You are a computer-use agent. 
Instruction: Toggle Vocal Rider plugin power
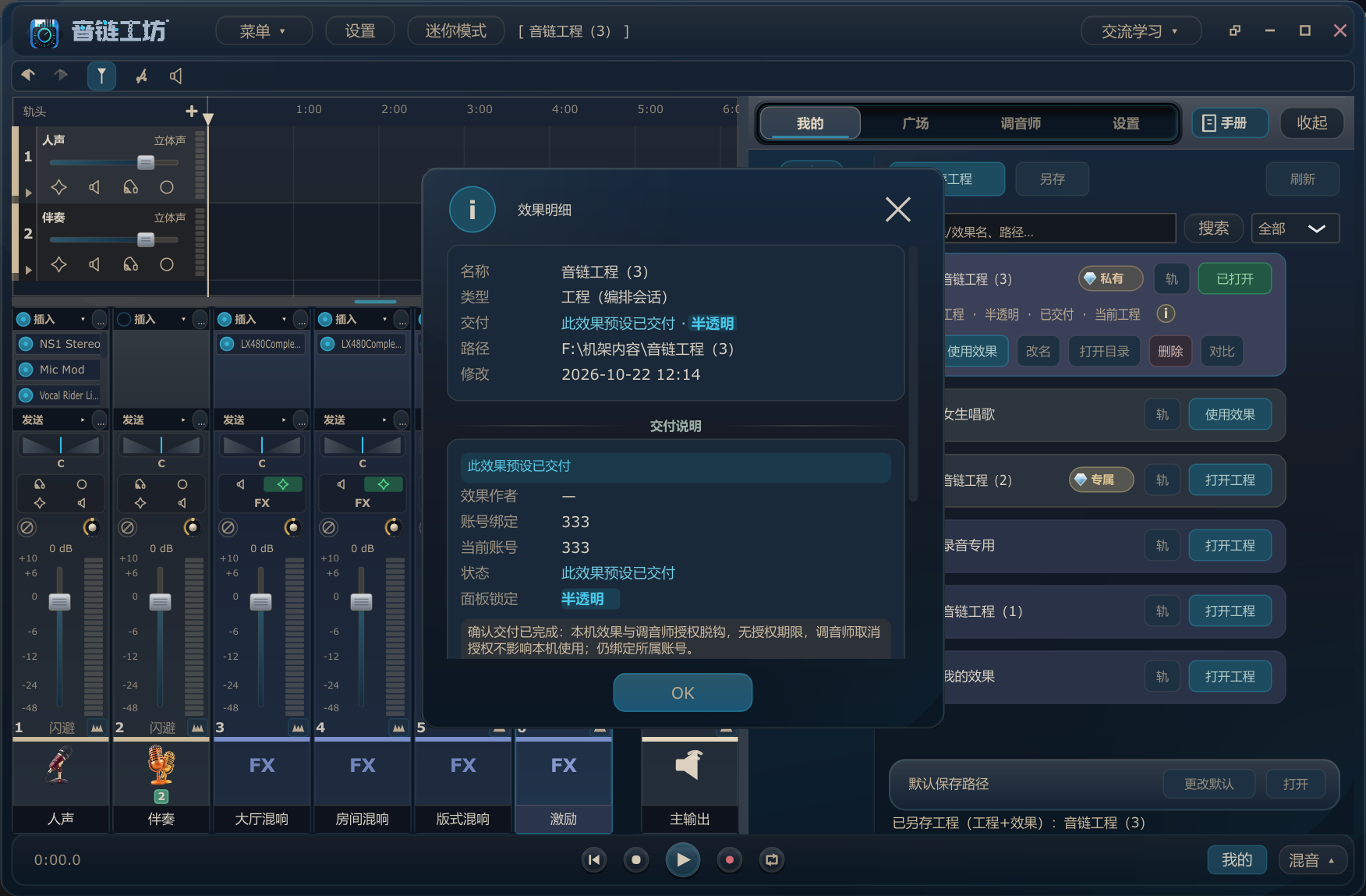coord(26,395)
